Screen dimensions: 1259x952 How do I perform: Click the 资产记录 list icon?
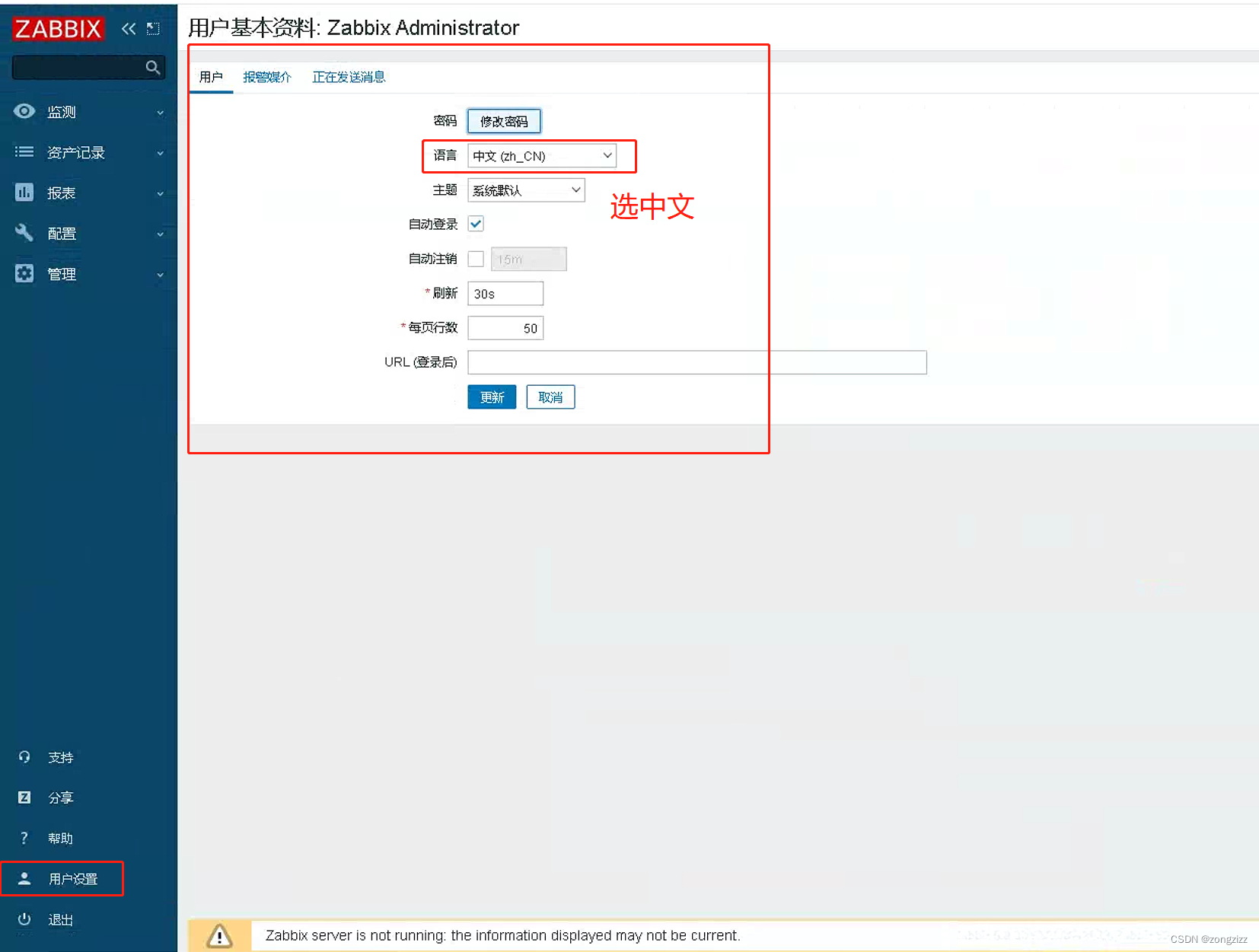(x=24, y=152)
